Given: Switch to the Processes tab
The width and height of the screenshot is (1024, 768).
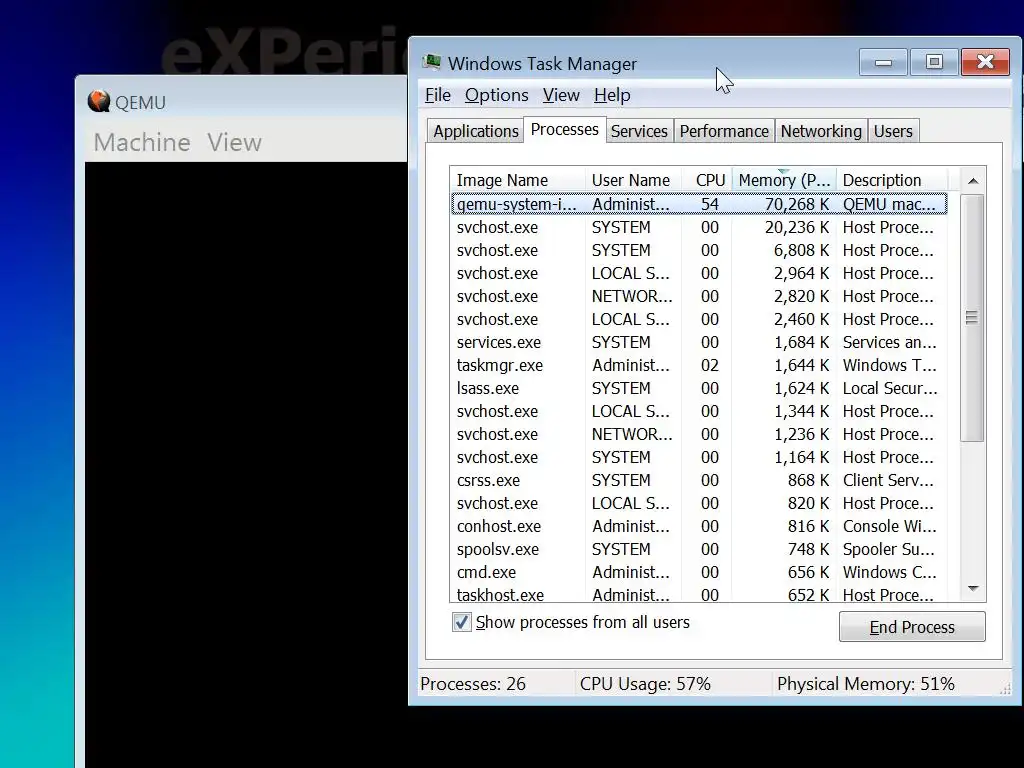Looking at the screenshot, I should [x=564, y=129].
